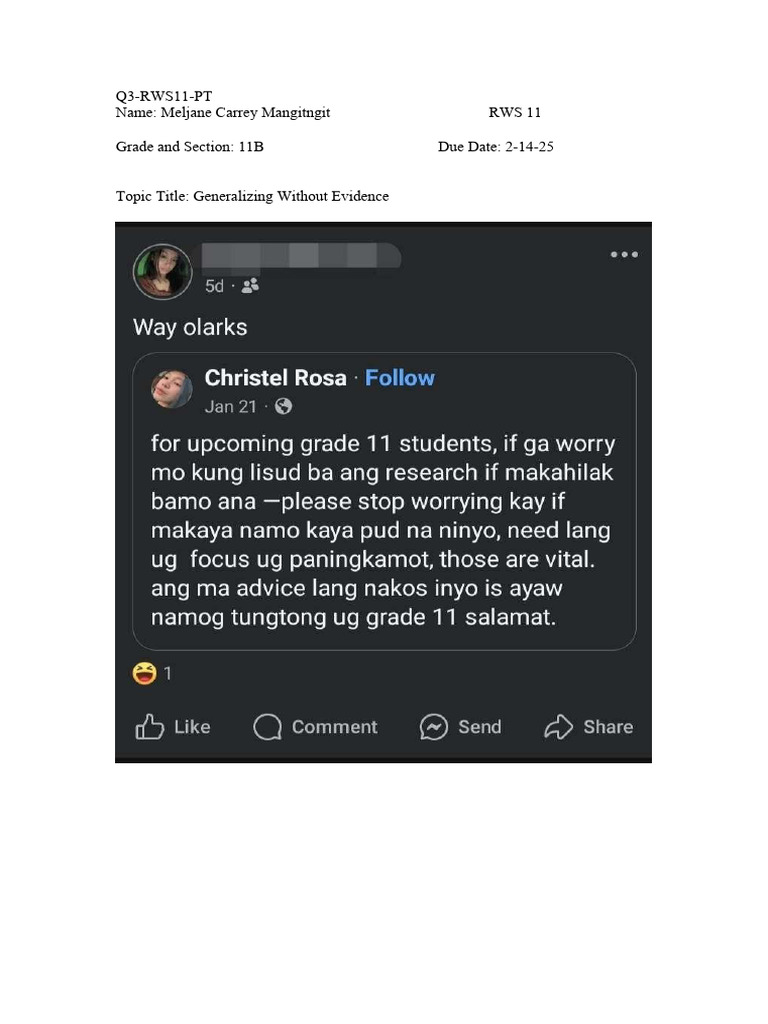Open the sharer's profile picture at top

(x=162, y=271)
